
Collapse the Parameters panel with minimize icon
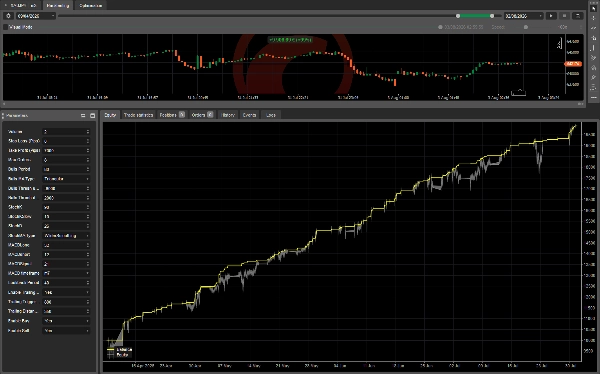pos(83,115)
